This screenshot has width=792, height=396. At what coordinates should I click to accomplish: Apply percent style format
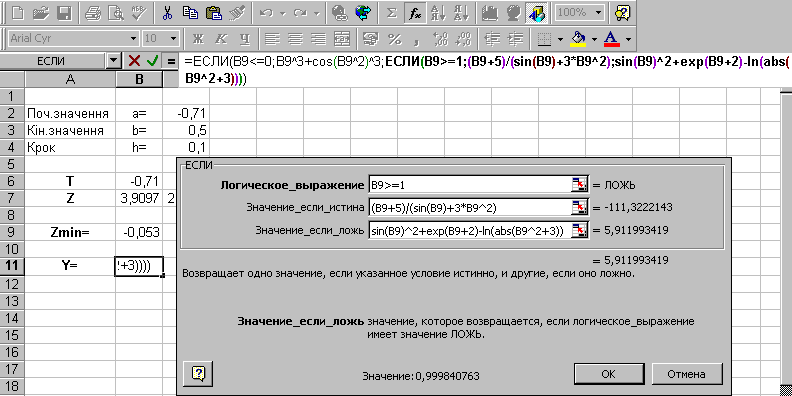395,38
